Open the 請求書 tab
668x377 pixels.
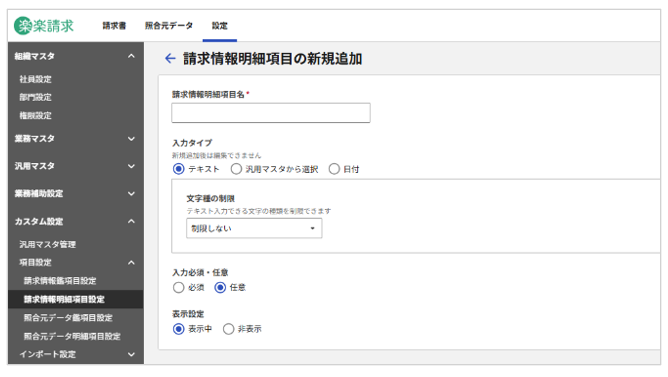(114, 26)
